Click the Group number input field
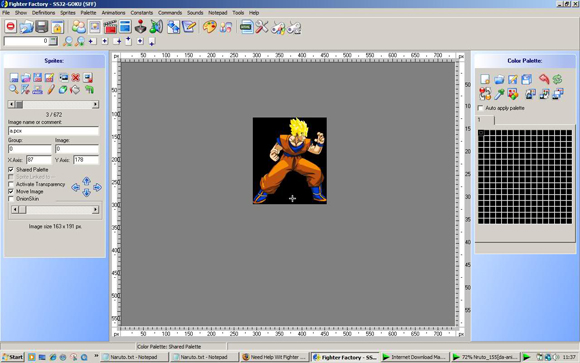Screen dimensions: 580x363 click(30, 149)
